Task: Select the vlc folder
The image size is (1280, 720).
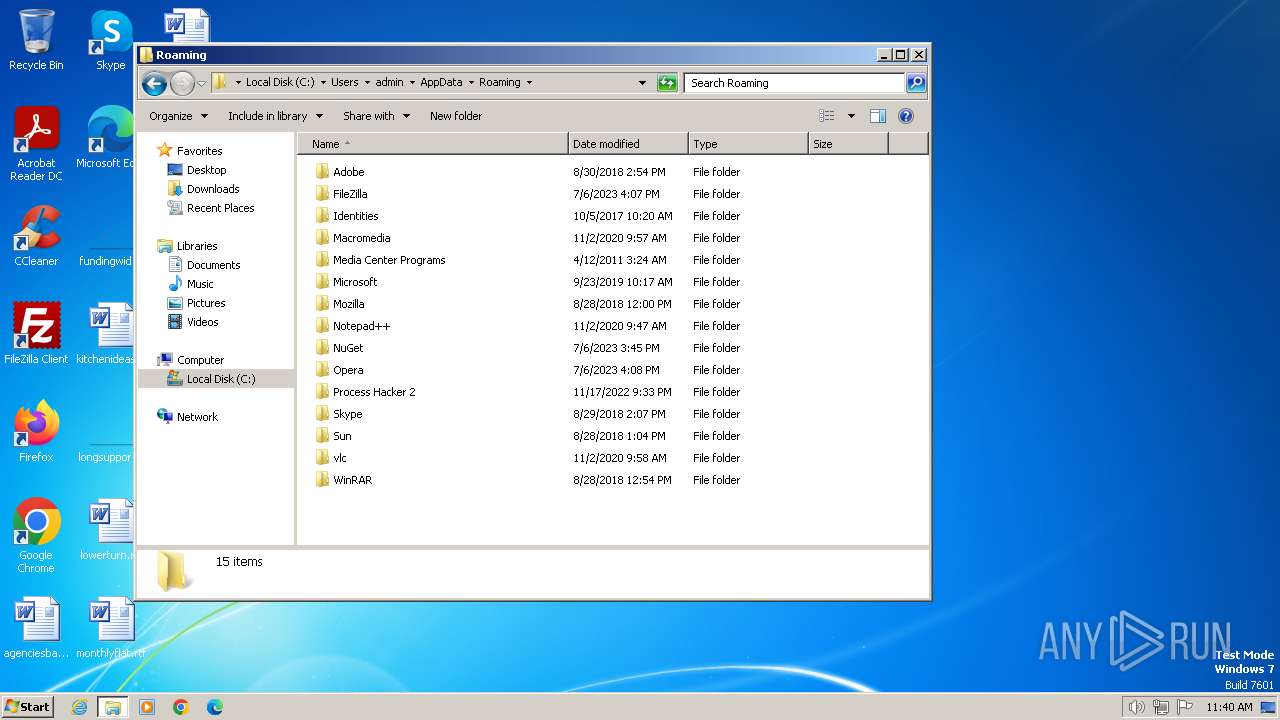Action: tap(340, 458)
